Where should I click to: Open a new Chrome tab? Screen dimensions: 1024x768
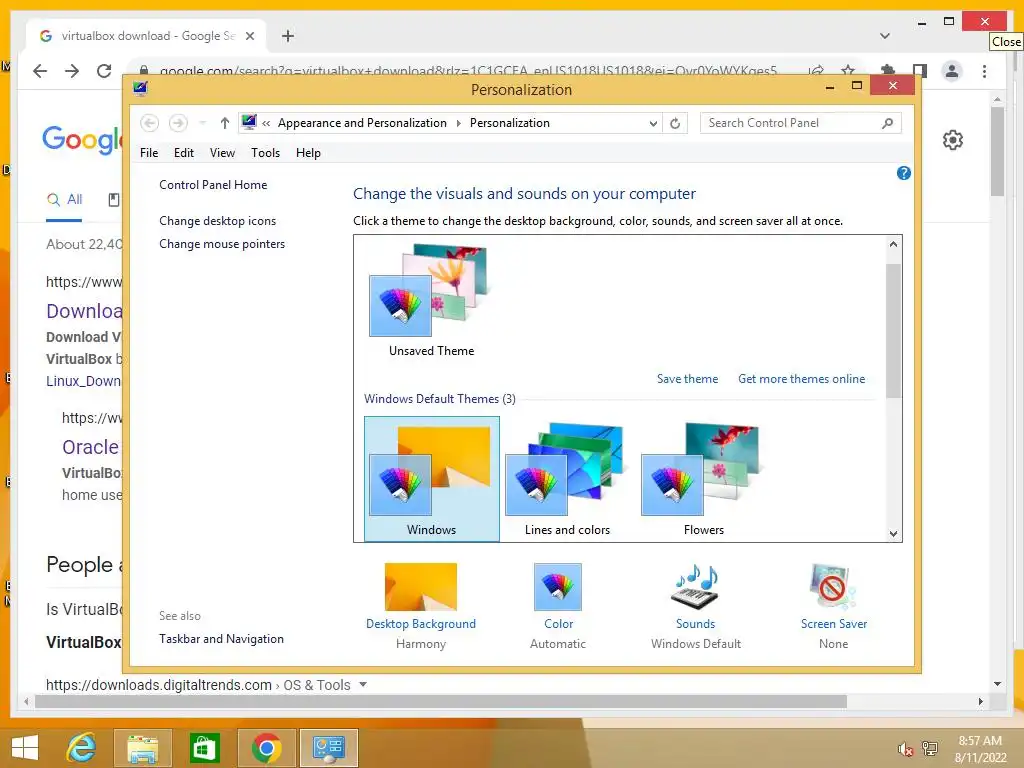coord(288,36)
